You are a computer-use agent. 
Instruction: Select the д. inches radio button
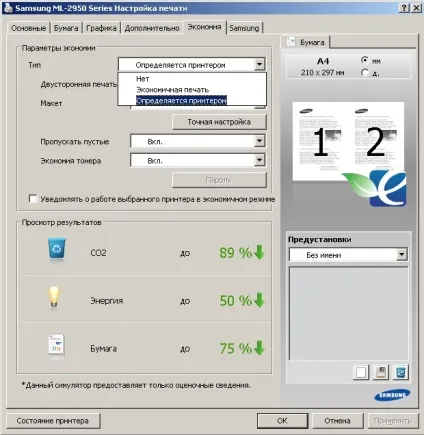(365, 72)
